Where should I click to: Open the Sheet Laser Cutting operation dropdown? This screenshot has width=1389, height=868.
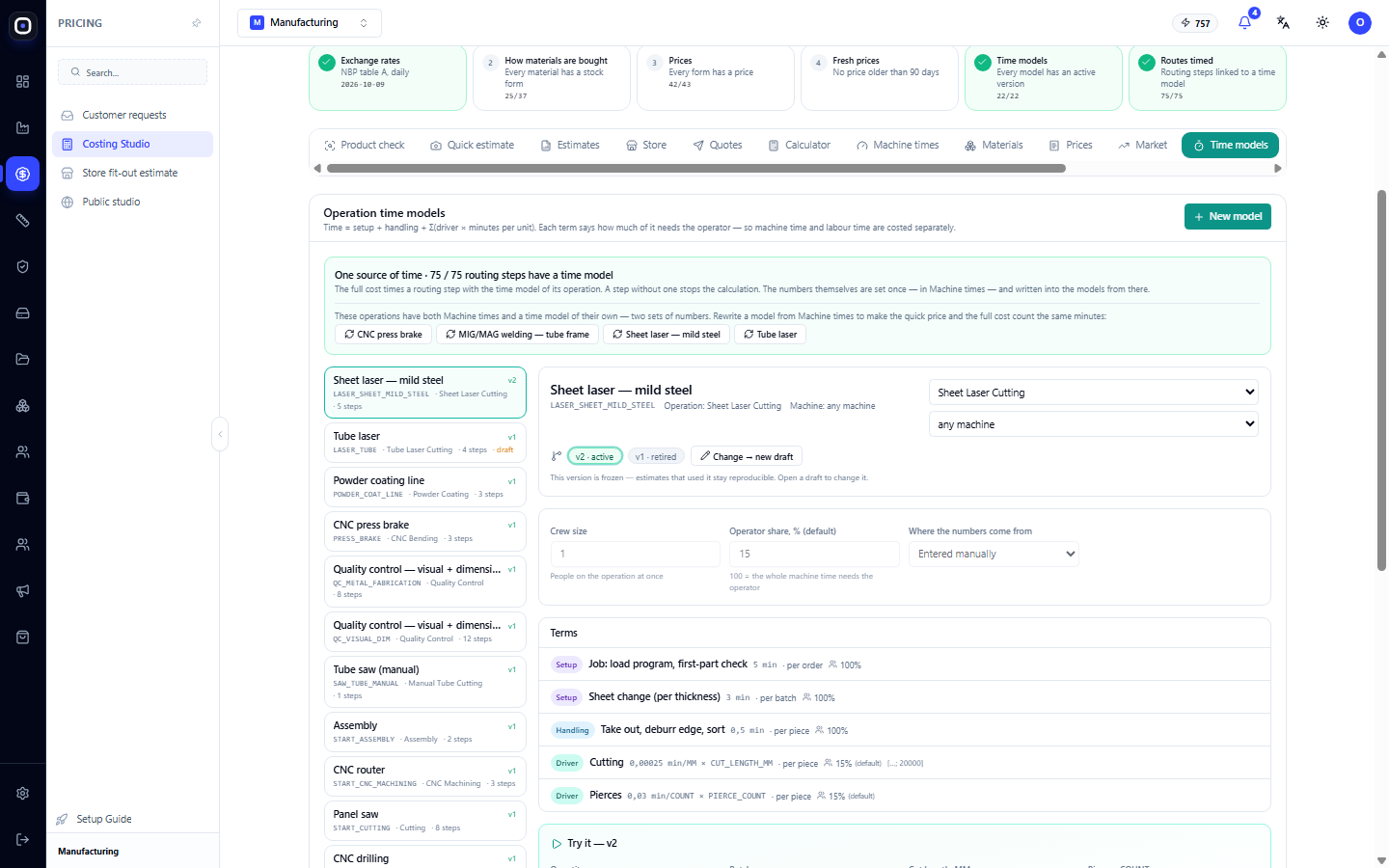point(1094,393)
